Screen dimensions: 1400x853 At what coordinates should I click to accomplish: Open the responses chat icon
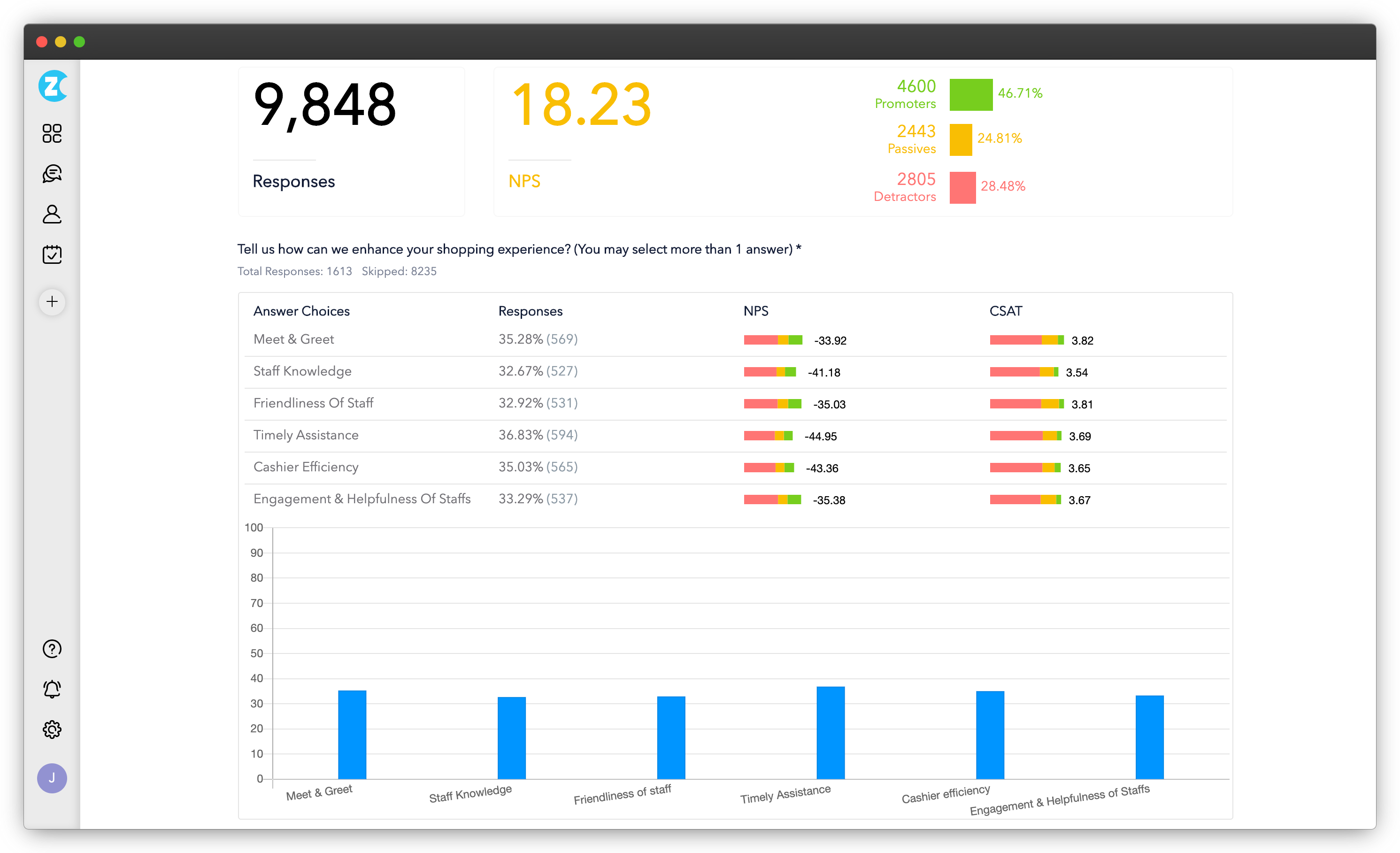click(x=52, y=173)
